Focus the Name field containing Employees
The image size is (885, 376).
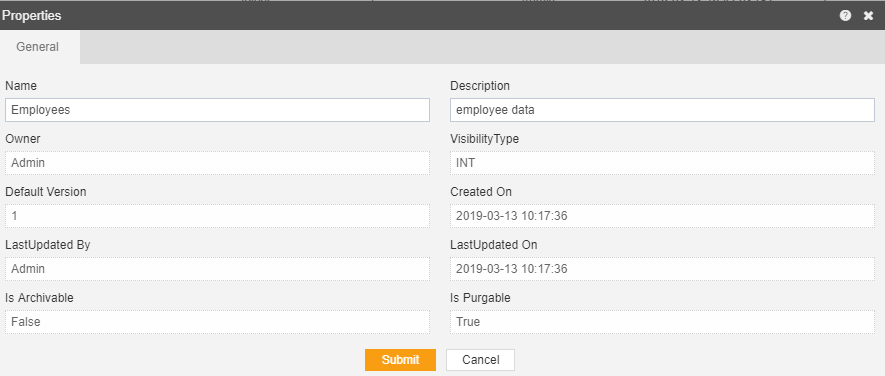click(x=217, y=110)
